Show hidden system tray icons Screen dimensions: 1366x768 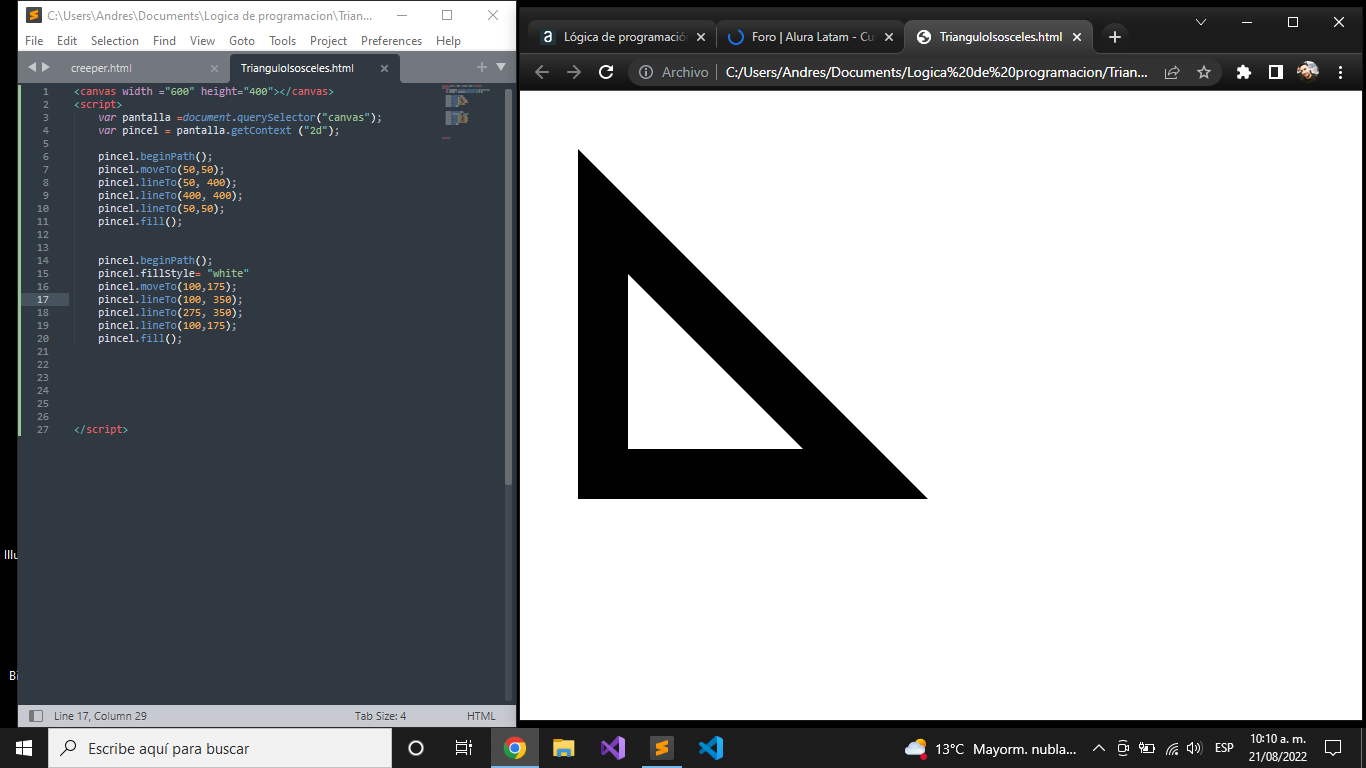[1098, 748]
